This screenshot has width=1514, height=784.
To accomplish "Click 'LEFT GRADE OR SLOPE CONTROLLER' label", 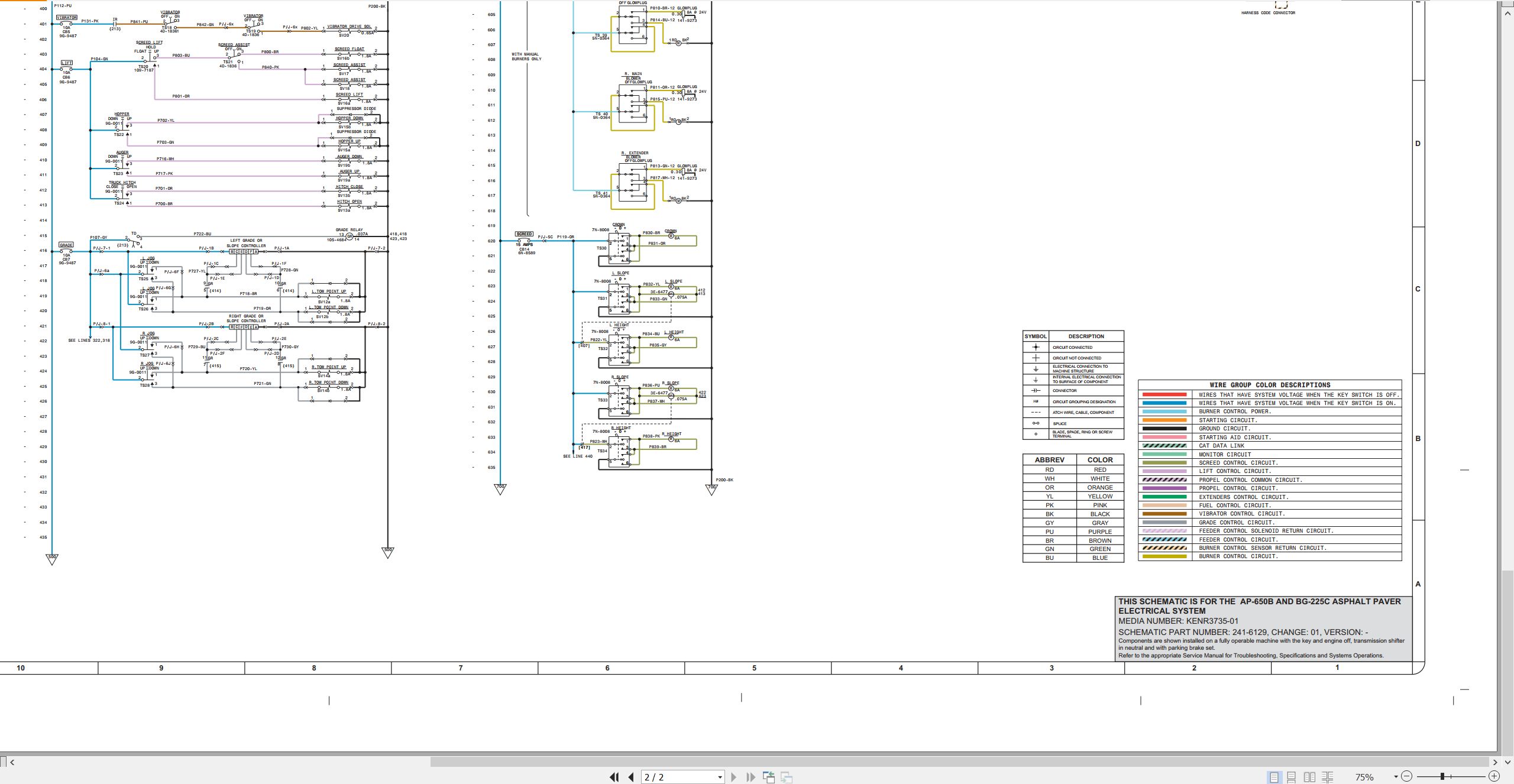I will 246,243.
